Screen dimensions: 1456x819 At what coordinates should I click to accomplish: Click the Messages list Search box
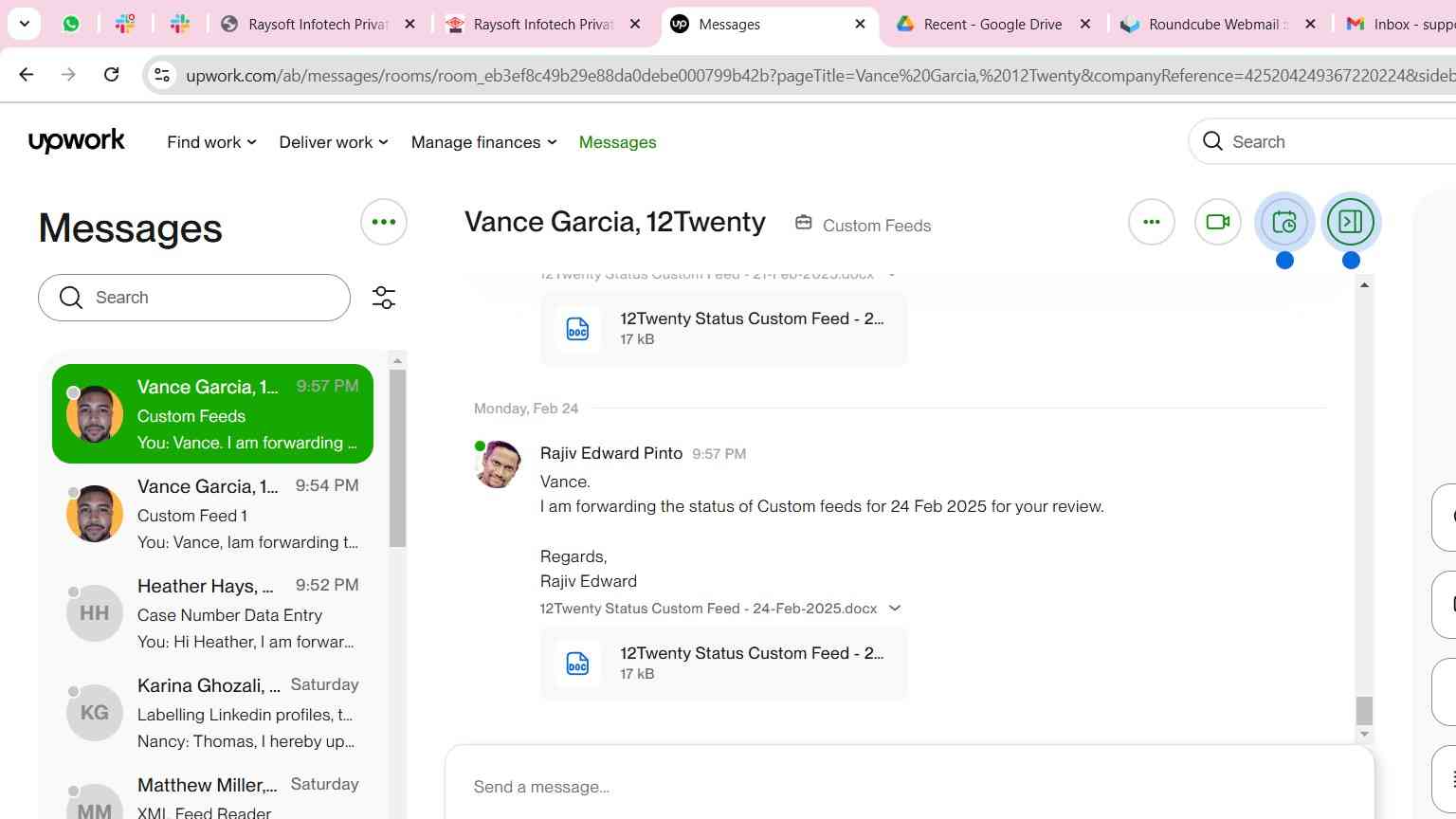(194, 298)
